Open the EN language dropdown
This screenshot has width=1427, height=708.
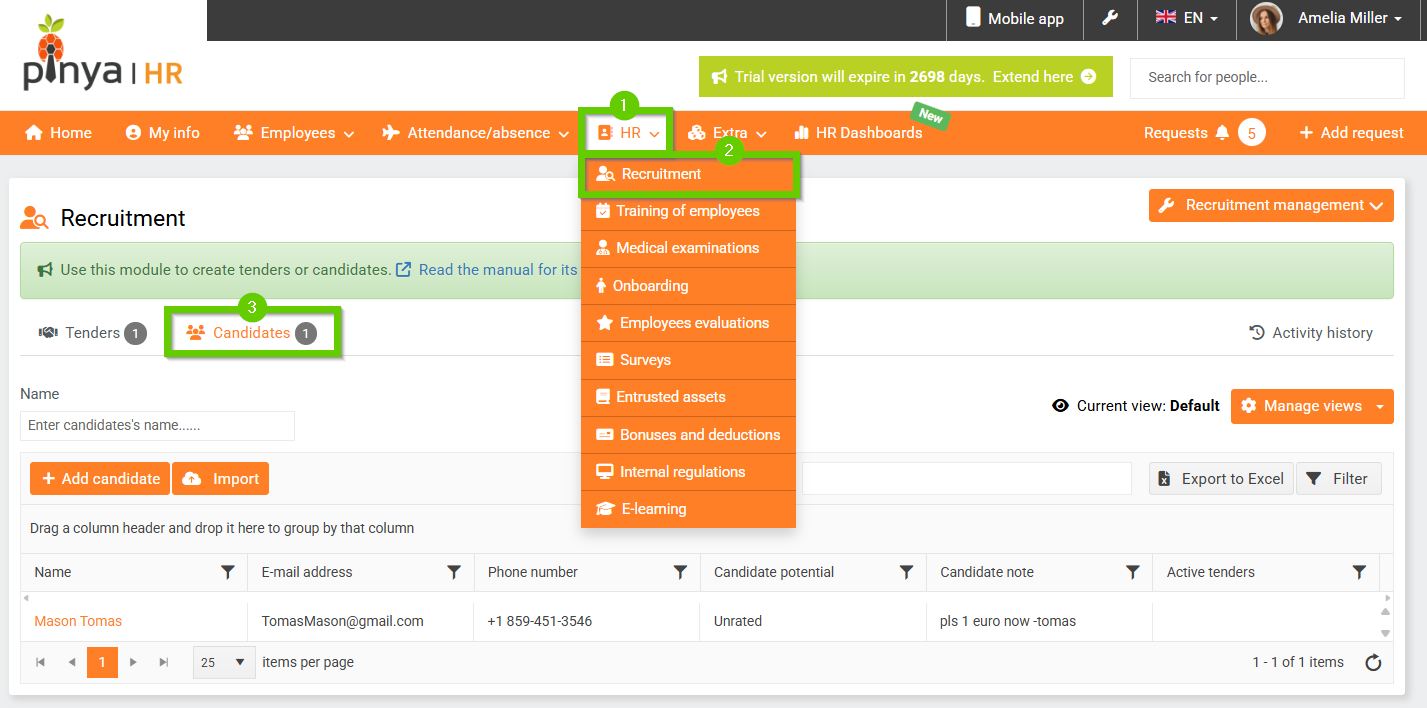point(1187,18)
